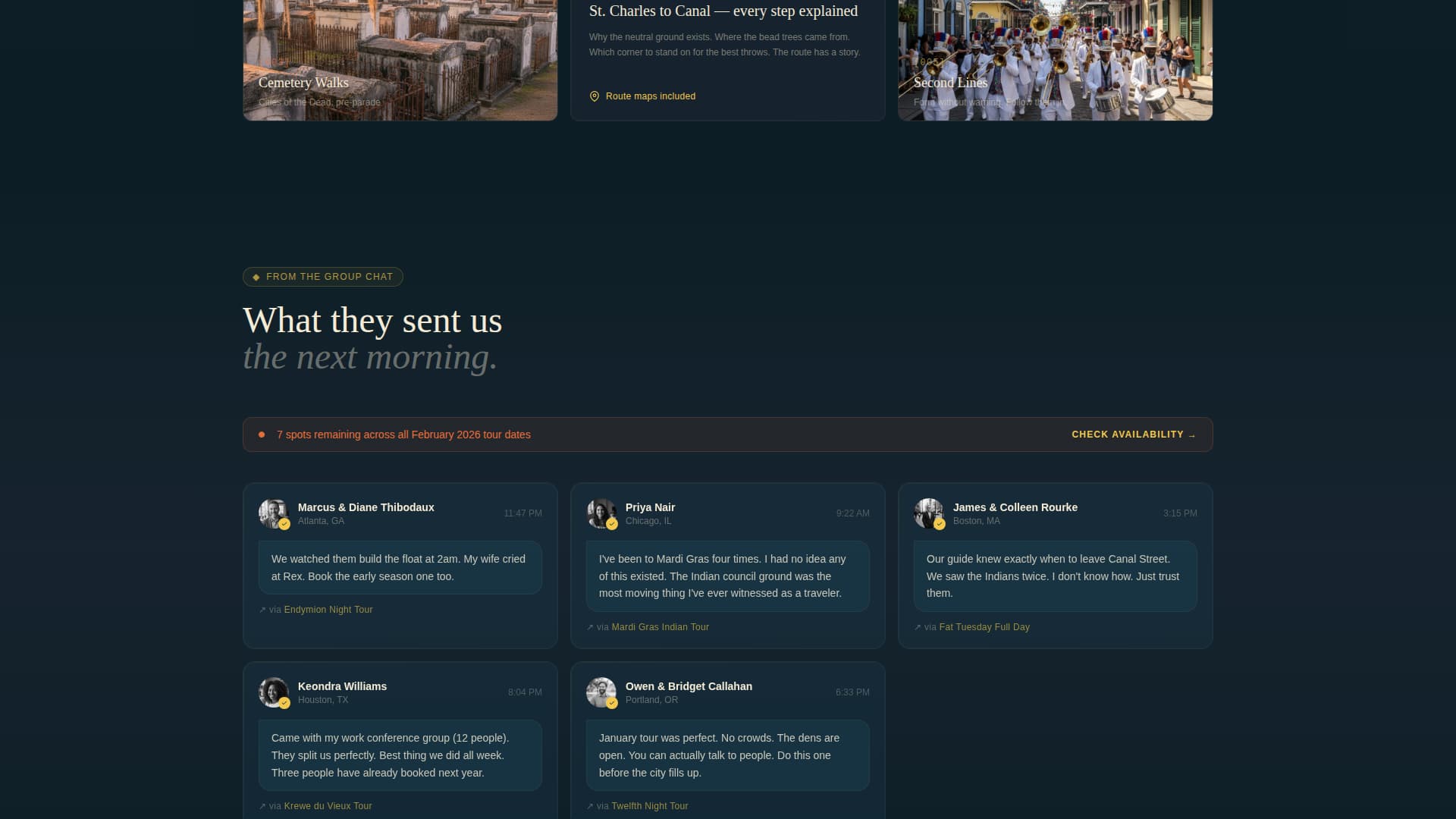
Task: Click Priya Nair's profile photo
Action: 601,513
